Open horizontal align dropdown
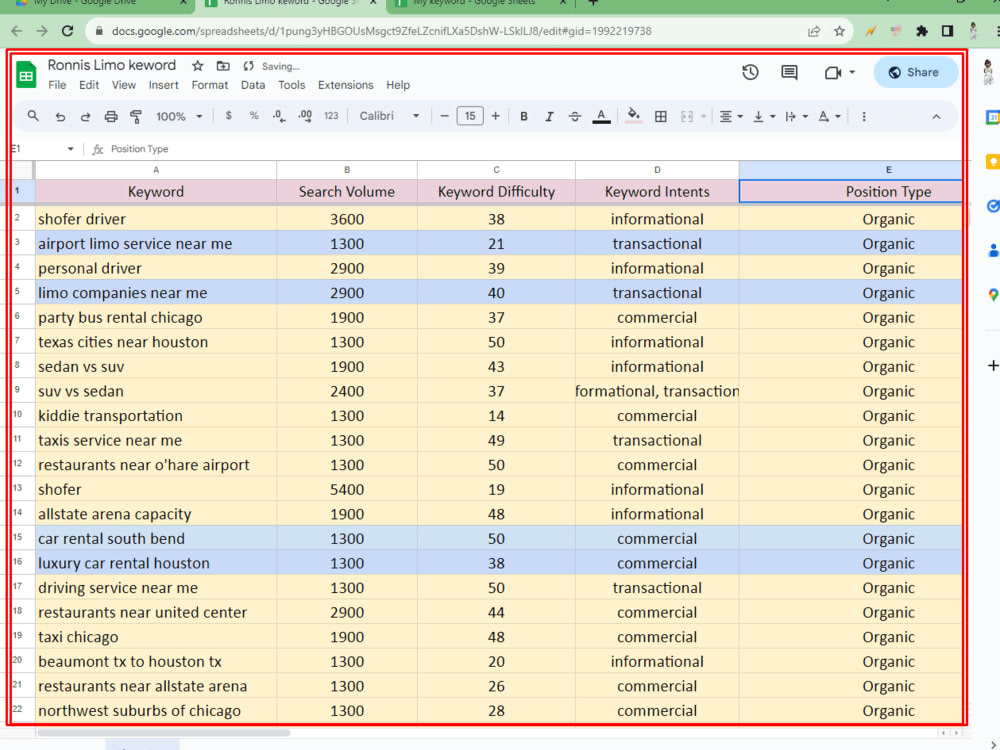This screenshot has width=1000, height=750. [731, 117]
